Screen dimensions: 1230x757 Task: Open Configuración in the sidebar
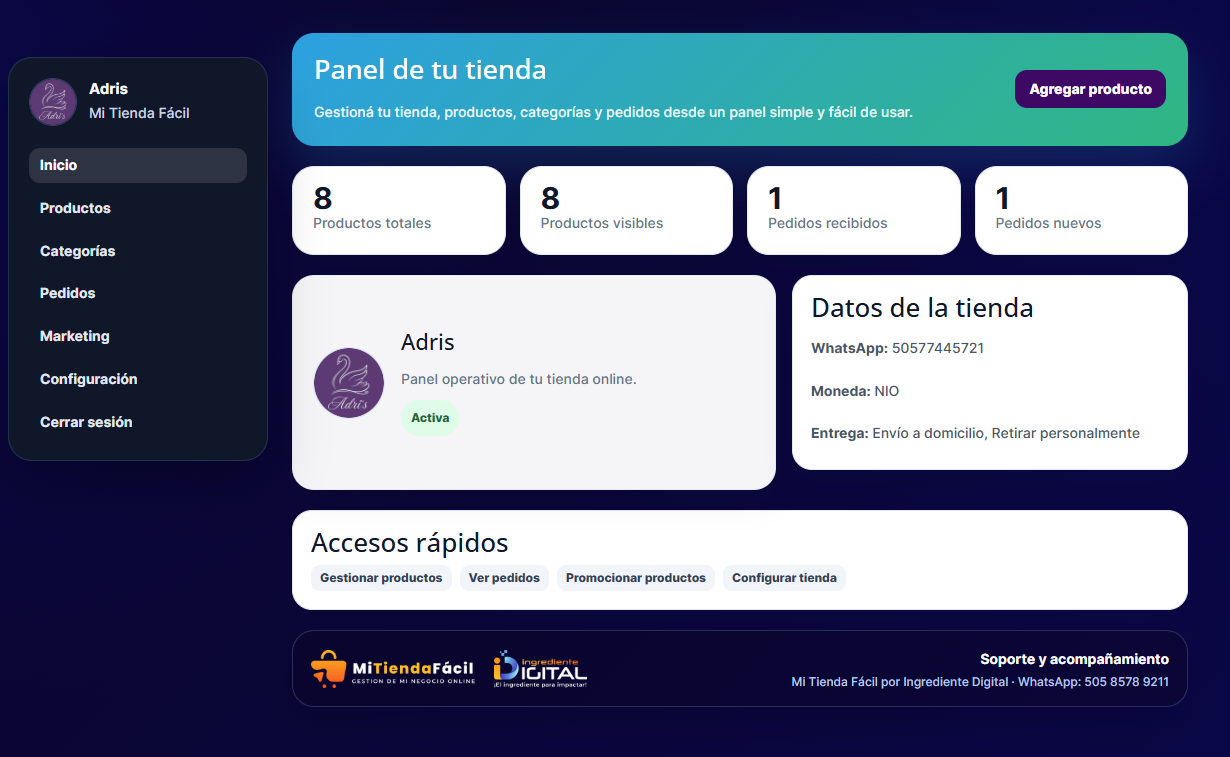tap(138, 379)
